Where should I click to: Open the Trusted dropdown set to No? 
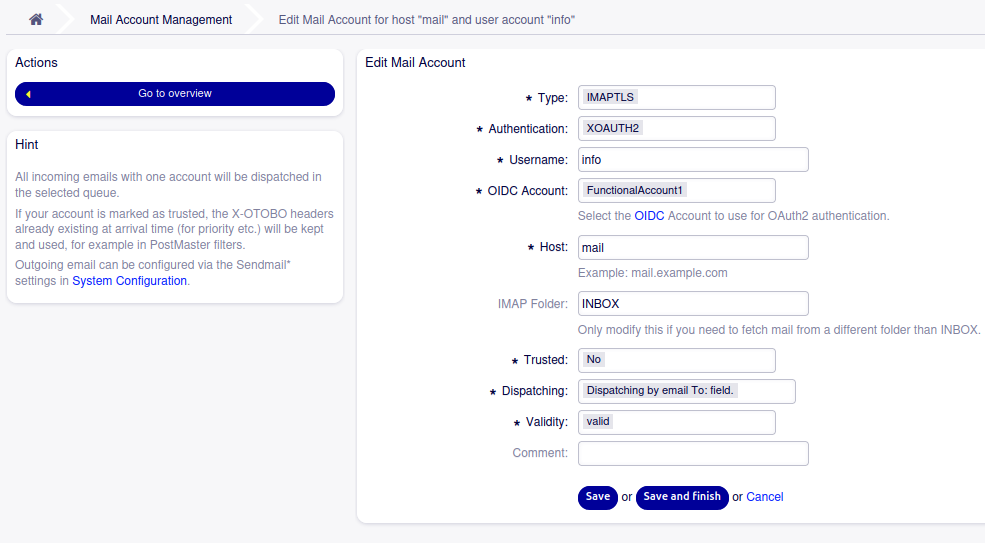tap(677, 360)
